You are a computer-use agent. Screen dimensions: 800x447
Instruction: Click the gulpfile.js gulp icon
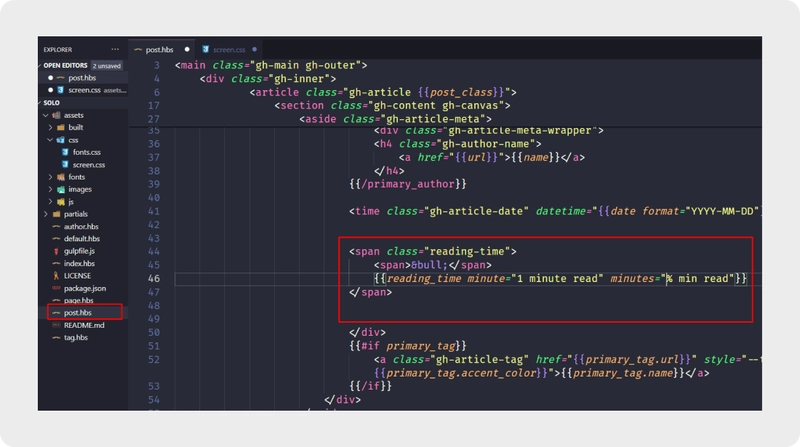point(56,251)
